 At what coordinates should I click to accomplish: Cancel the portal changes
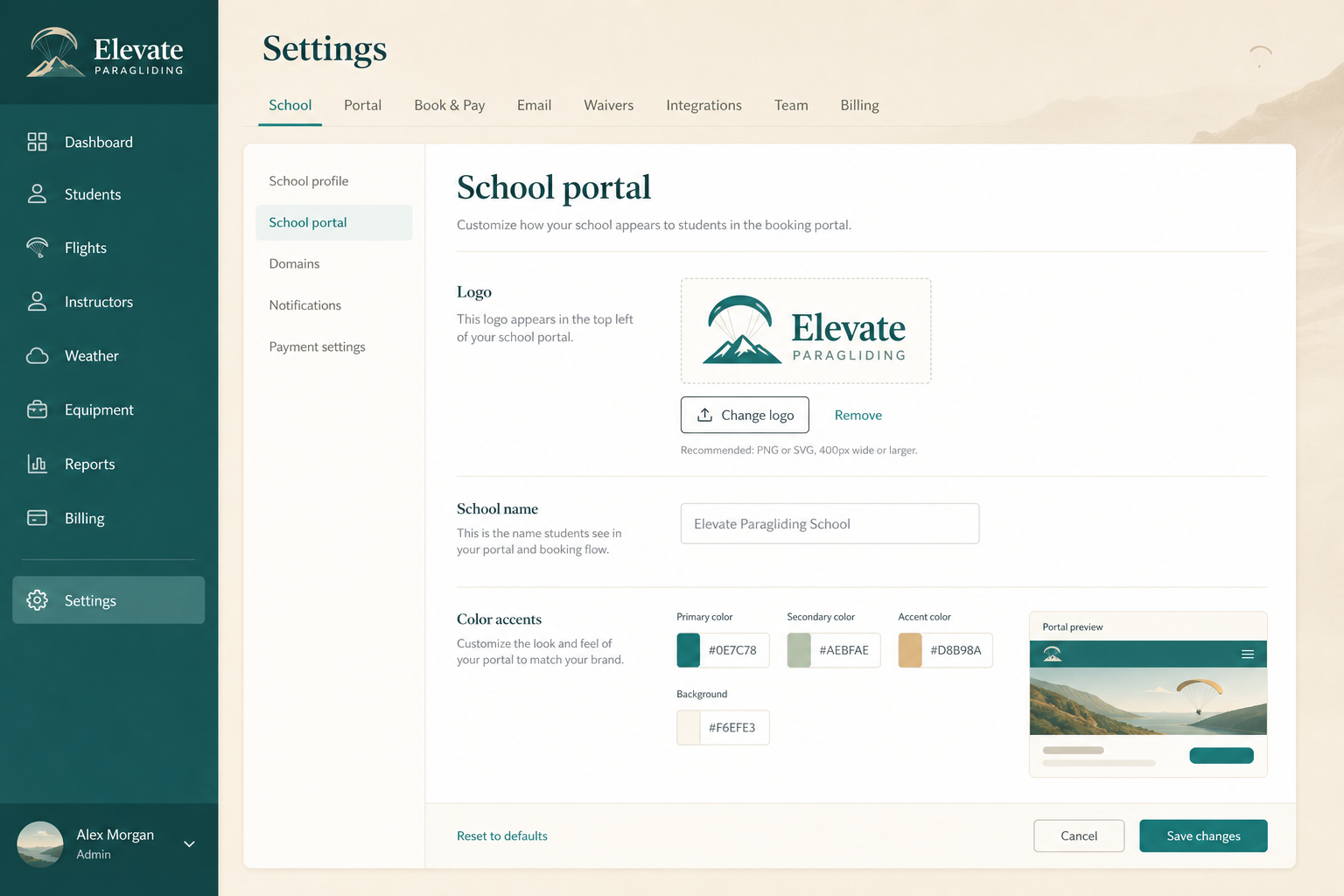[x=1079, y=836]
